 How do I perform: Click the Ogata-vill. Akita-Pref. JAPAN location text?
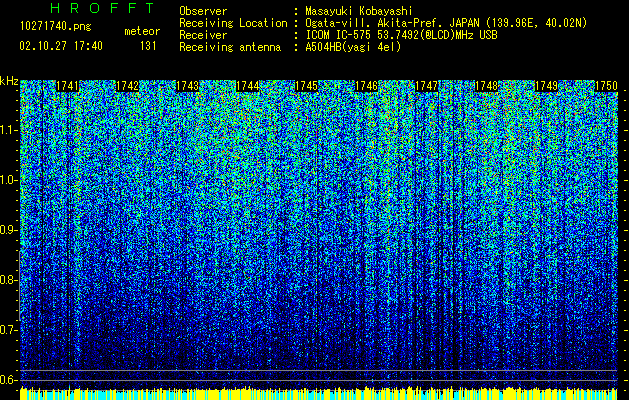(x=446, y=23)
